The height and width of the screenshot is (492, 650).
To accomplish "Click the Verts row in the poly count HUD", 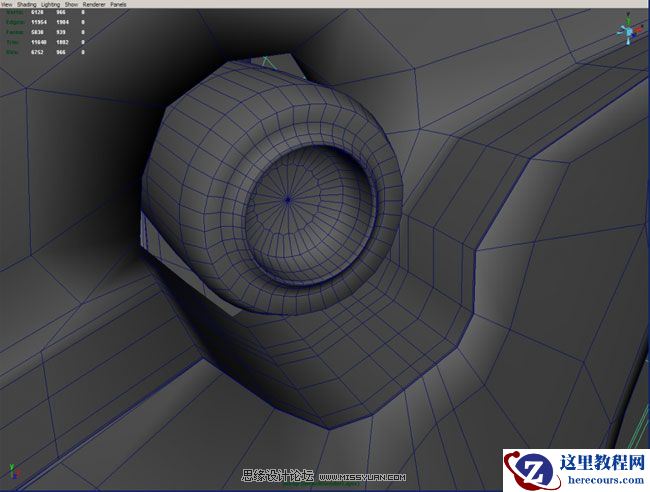I will click(12, 14).
